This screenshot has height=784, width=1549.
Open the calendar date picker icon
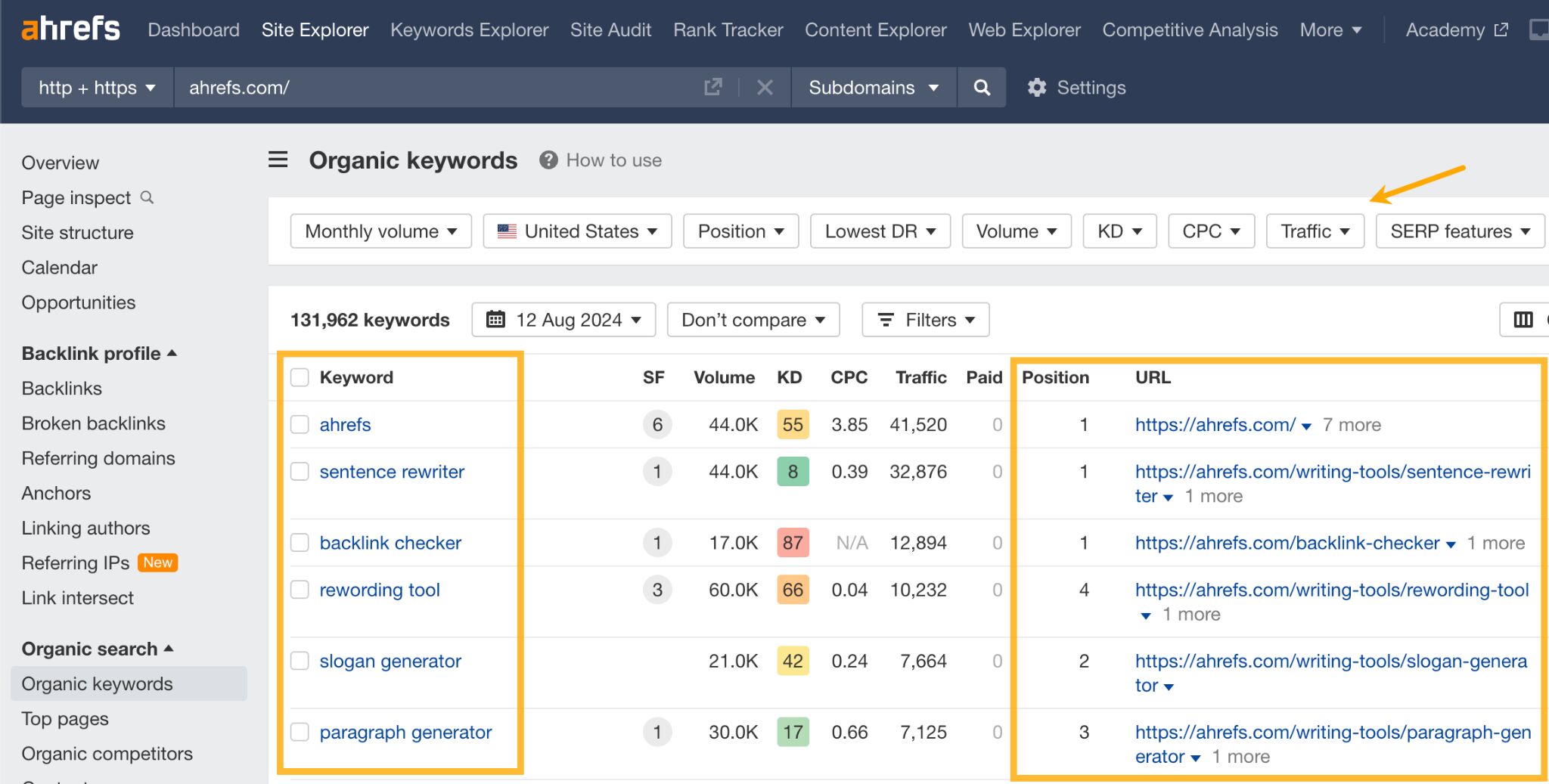point(496,319)
